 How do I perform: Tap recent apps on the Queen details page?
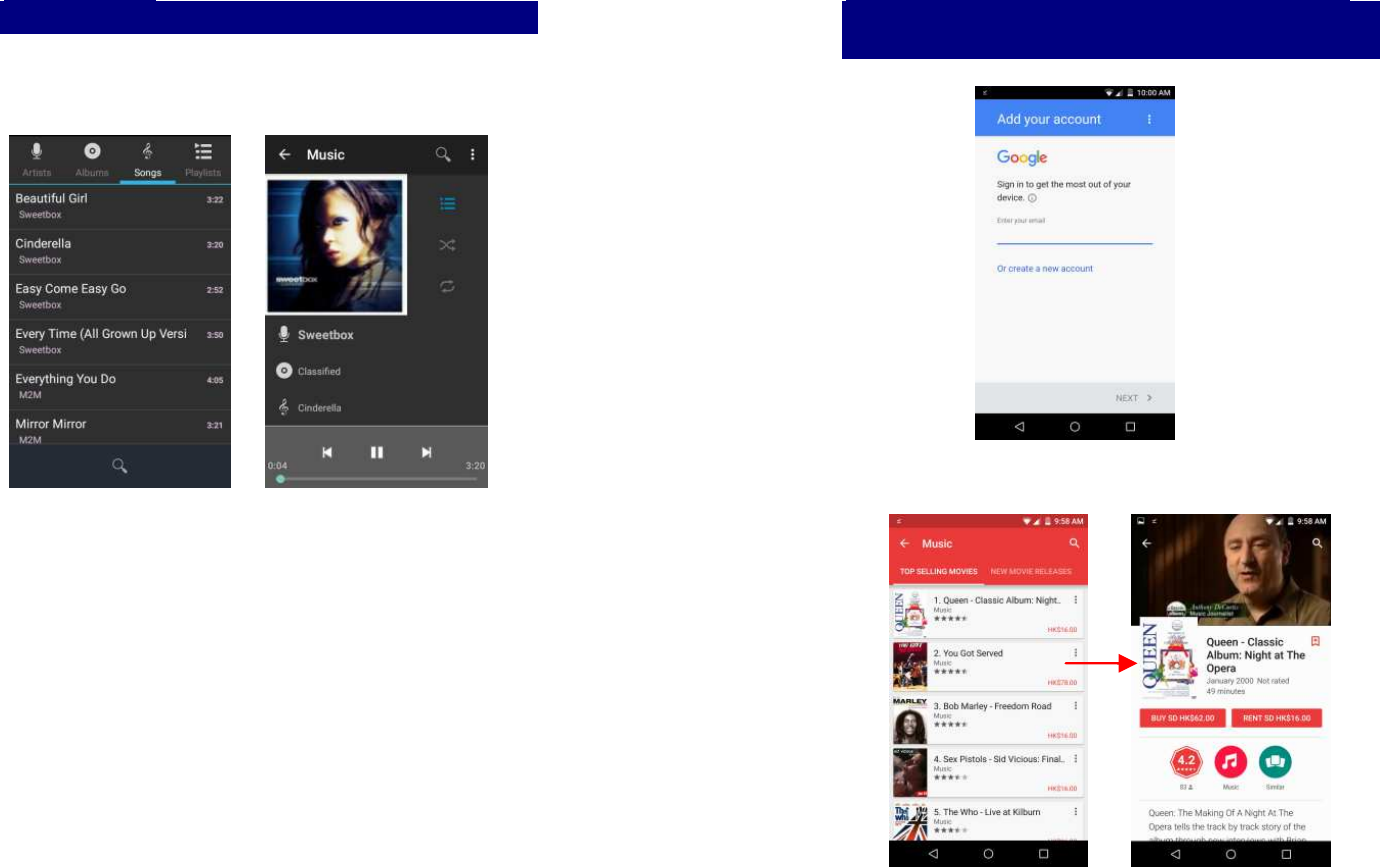tap(1286, 853)
